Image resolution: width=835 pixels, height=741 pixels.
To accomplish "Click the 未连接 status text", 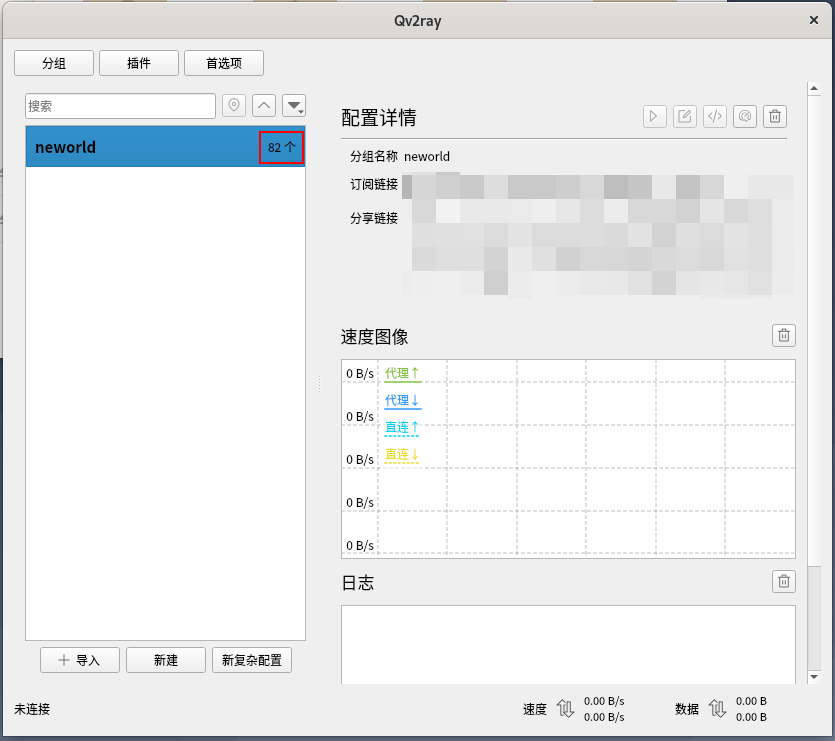I will tap(32, 710).
